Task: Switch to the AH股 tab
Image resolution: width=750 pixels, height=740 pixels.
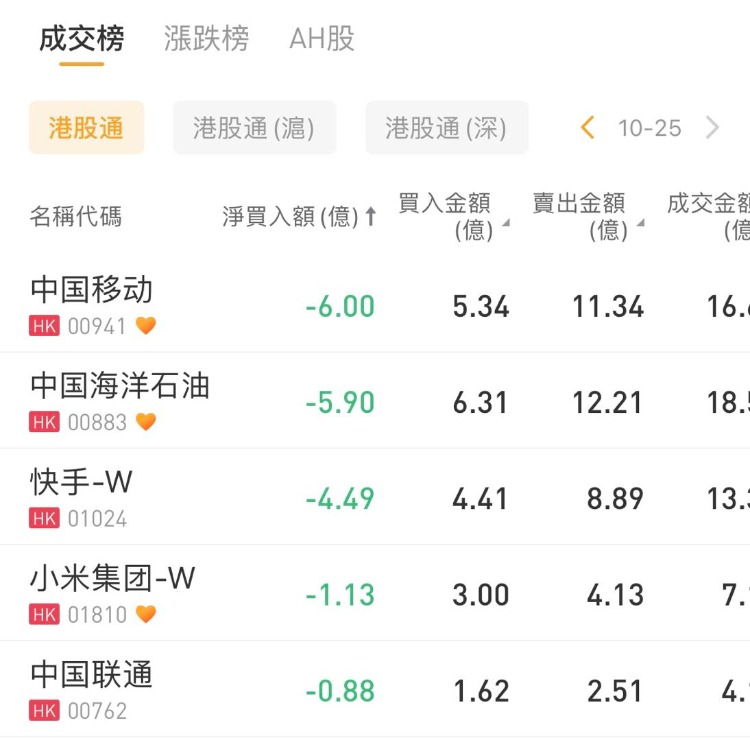Action: pyautogui.click(x=322, y=39)
